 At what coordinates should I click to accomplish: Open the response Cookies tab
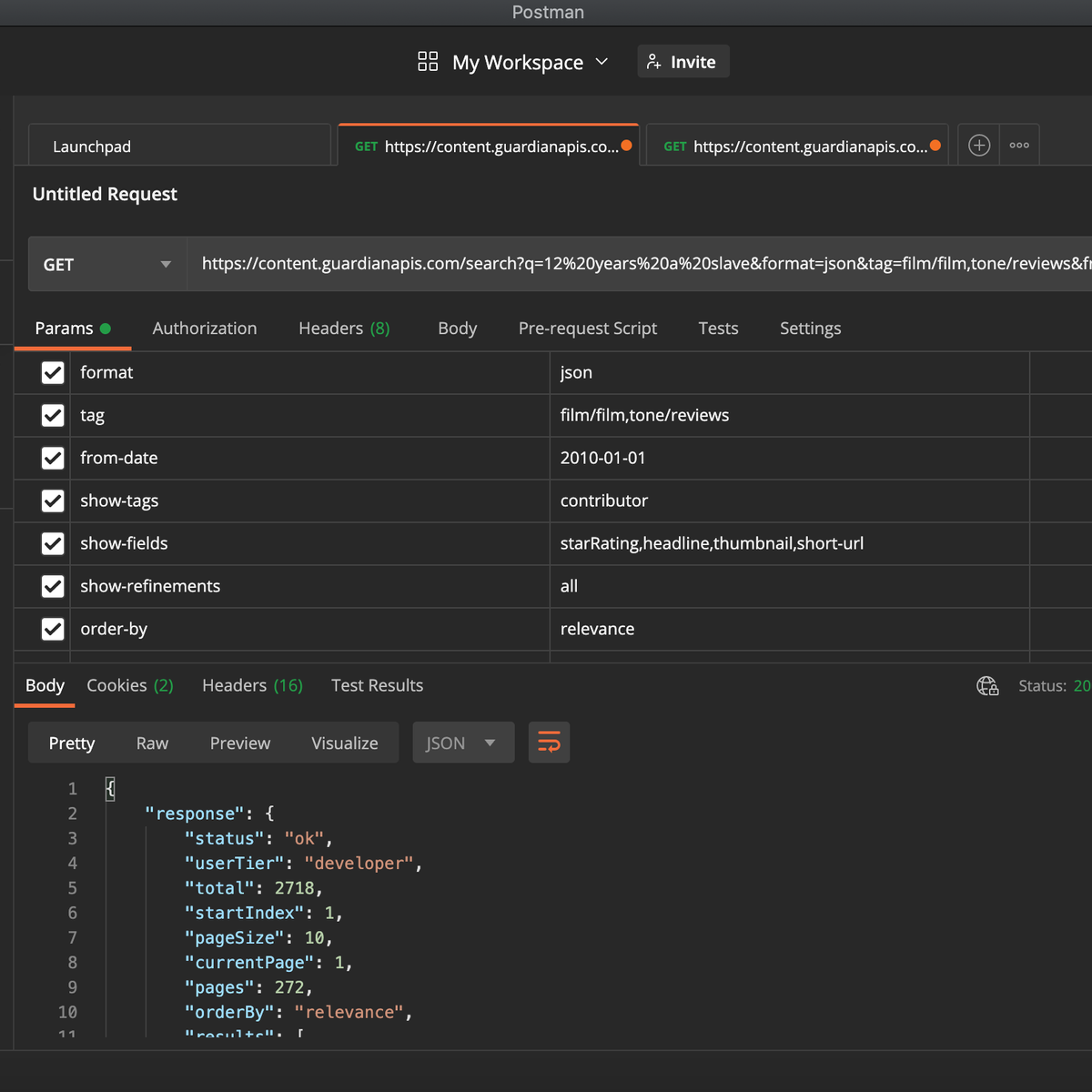(x=129, y=686)
